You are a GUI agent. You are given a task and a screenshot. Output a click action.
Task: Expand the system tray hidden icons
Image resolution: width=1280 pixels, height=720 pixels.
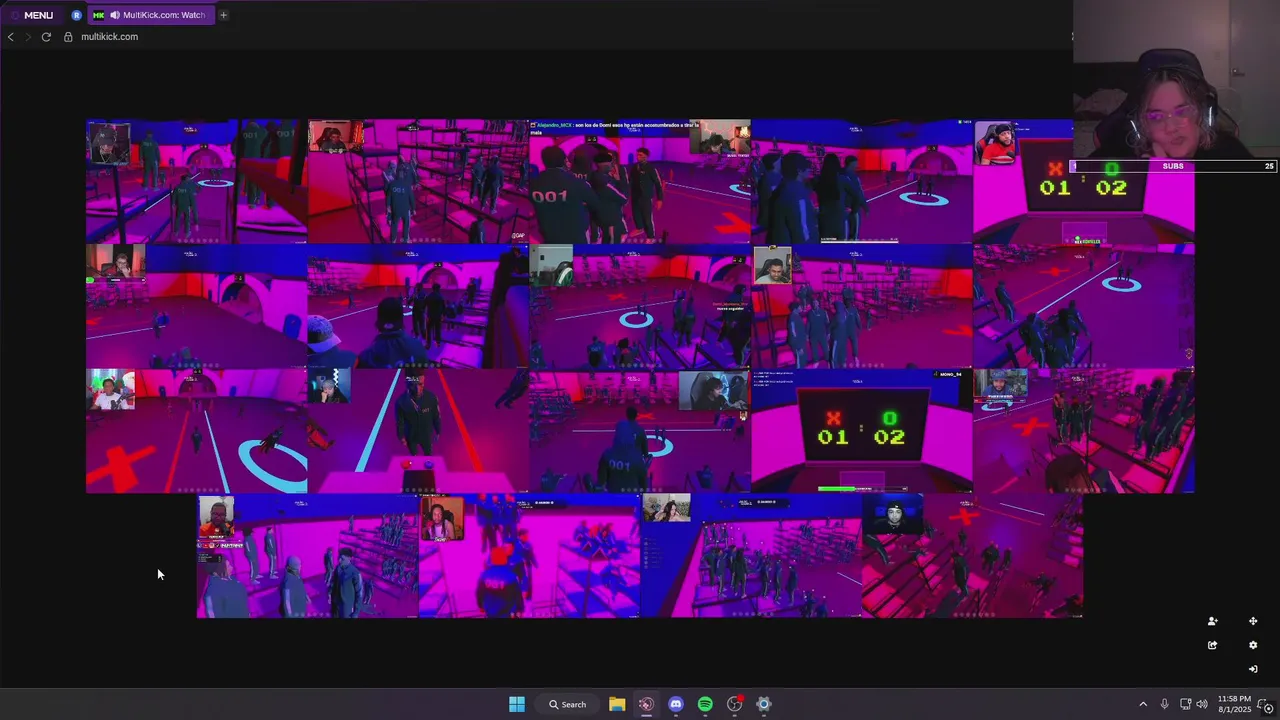click(1143, 704)
